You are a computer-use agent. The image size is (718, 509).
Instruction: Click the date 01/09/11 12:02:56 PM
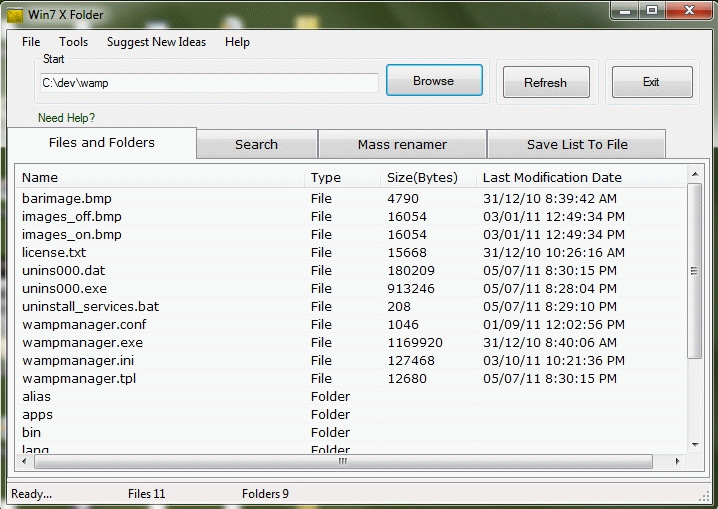tap(554, 325)
